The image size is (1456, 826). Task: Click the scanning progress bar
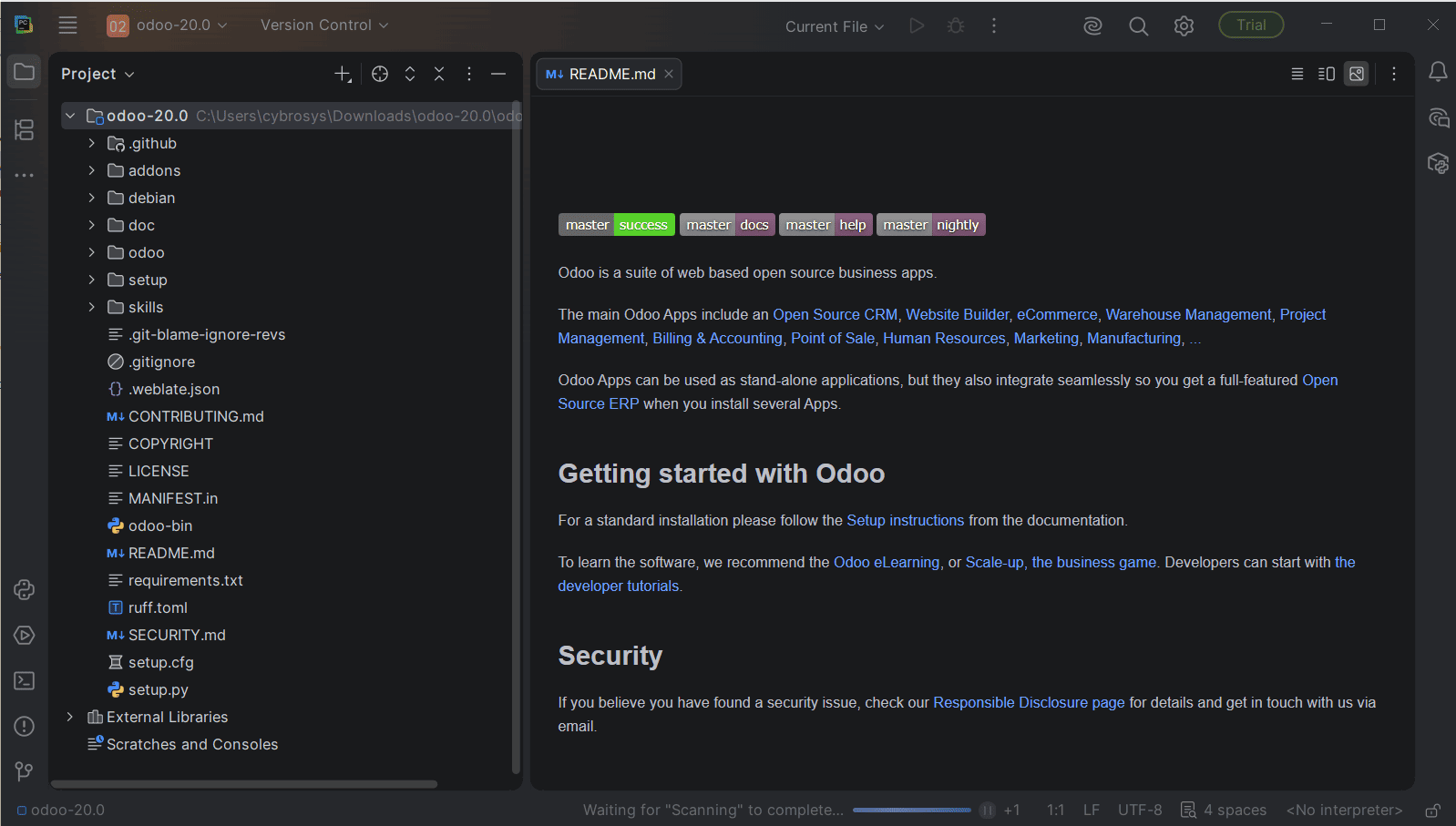click(912, 810)
